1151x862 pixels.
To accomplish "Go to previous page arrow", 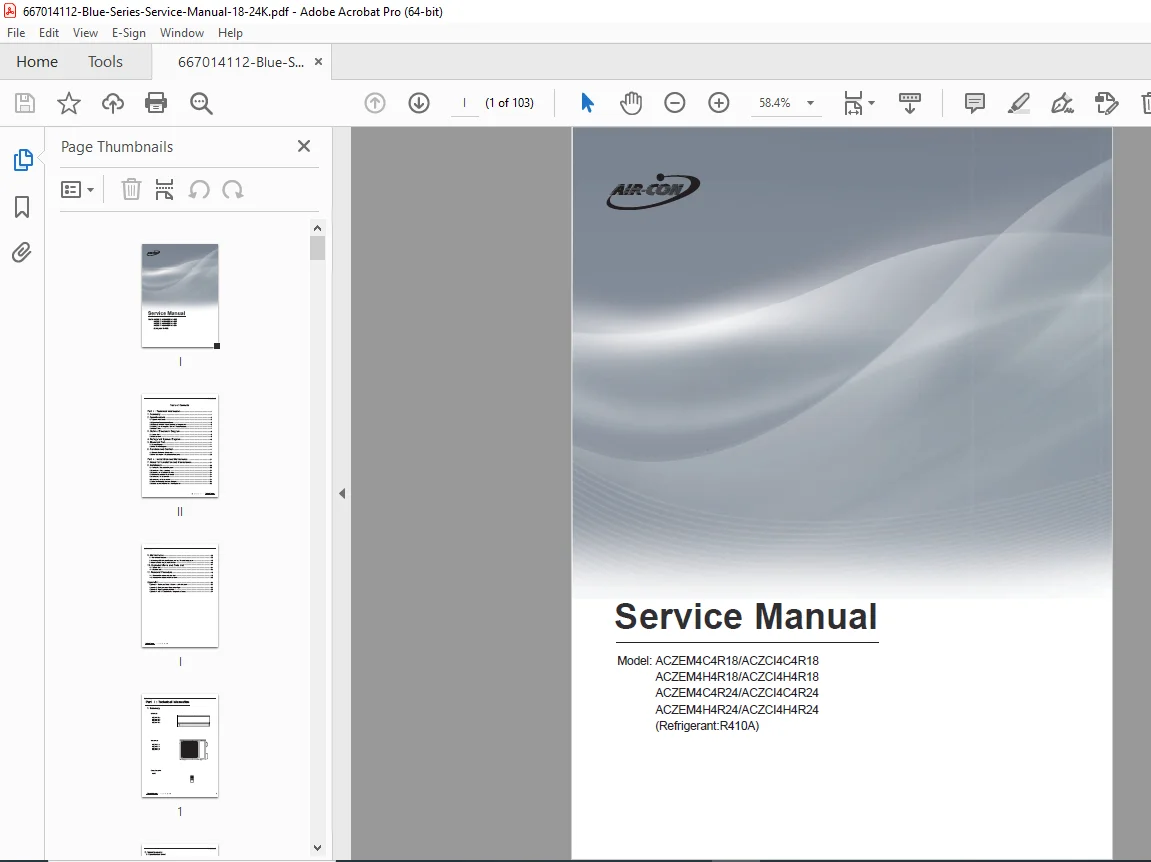I will 375,103.
